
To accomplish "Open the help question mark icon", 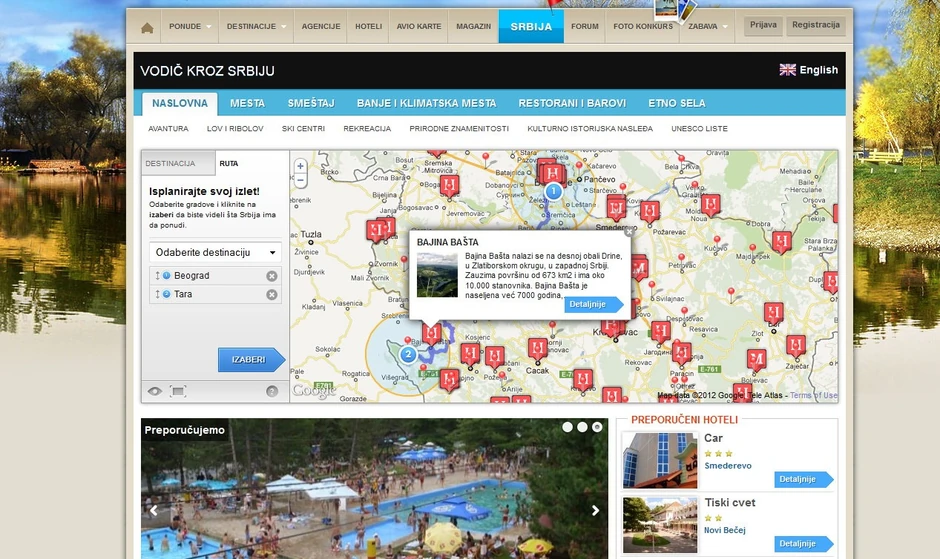I will 272,391.
